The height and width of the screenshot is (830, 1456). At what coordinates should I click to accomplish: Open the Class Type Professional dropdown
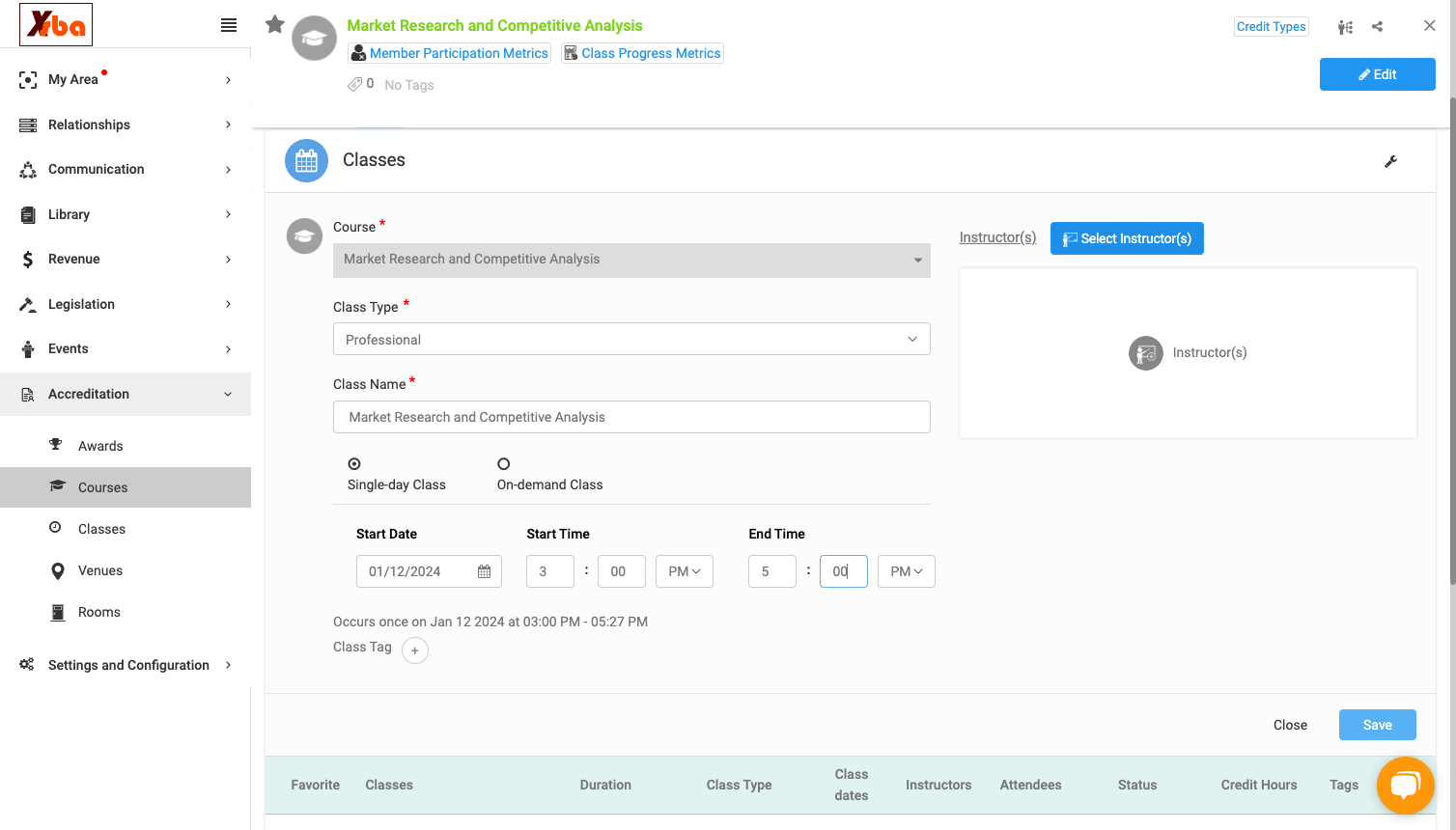point(631,339)
